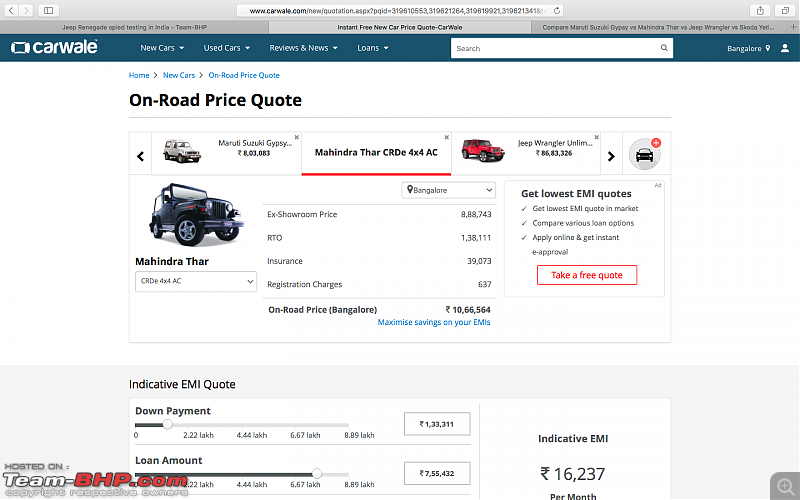Click the Insurance value 39,073
Image resolution: width=800 pixels, height=500 pixels.
click(479, 261)
